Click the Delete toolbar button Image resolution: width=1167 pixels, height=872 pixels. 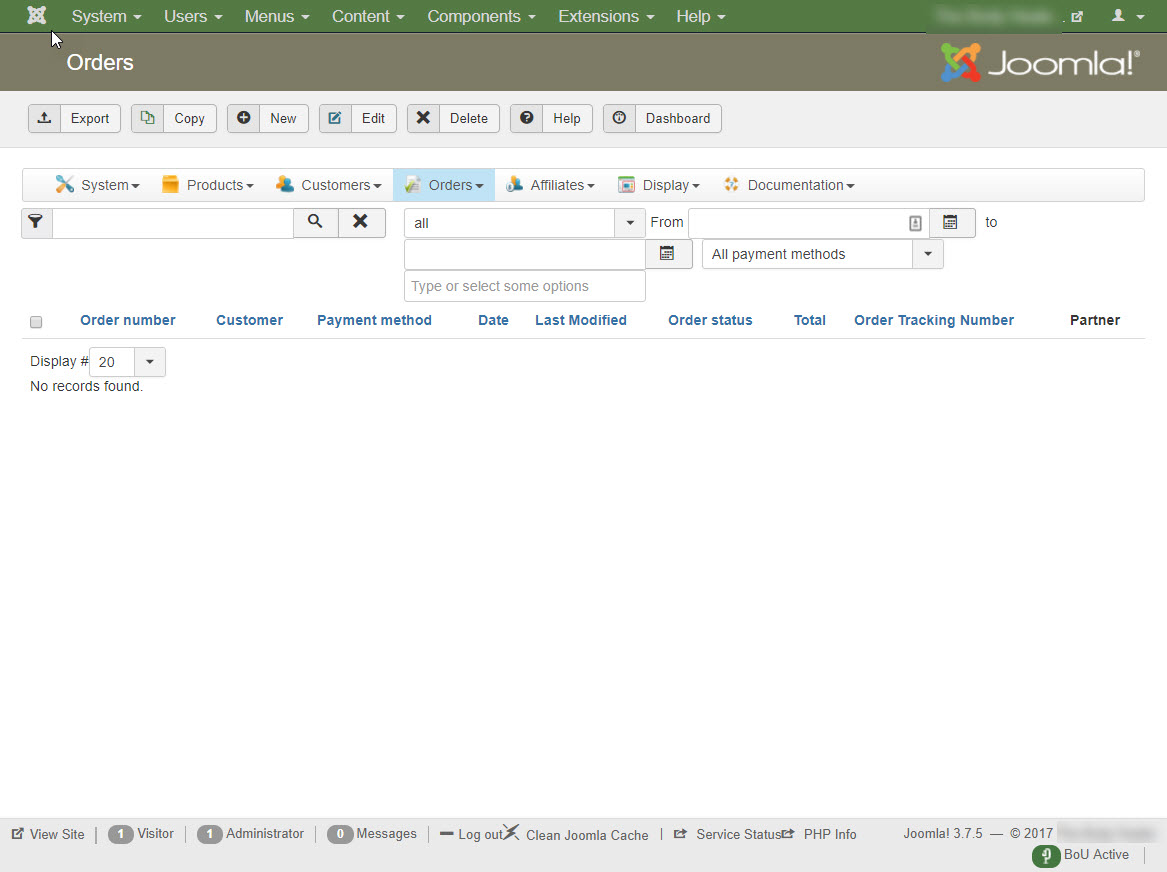453,118
